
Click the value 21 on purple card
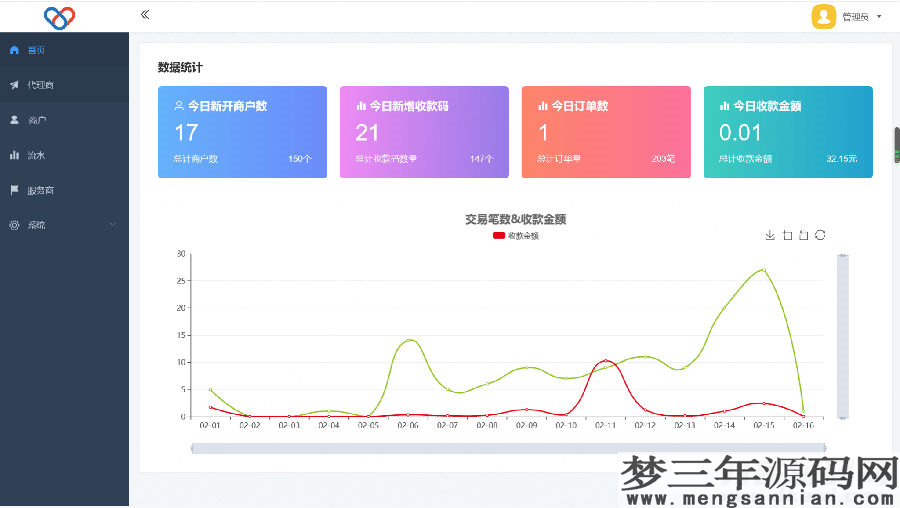367,133
